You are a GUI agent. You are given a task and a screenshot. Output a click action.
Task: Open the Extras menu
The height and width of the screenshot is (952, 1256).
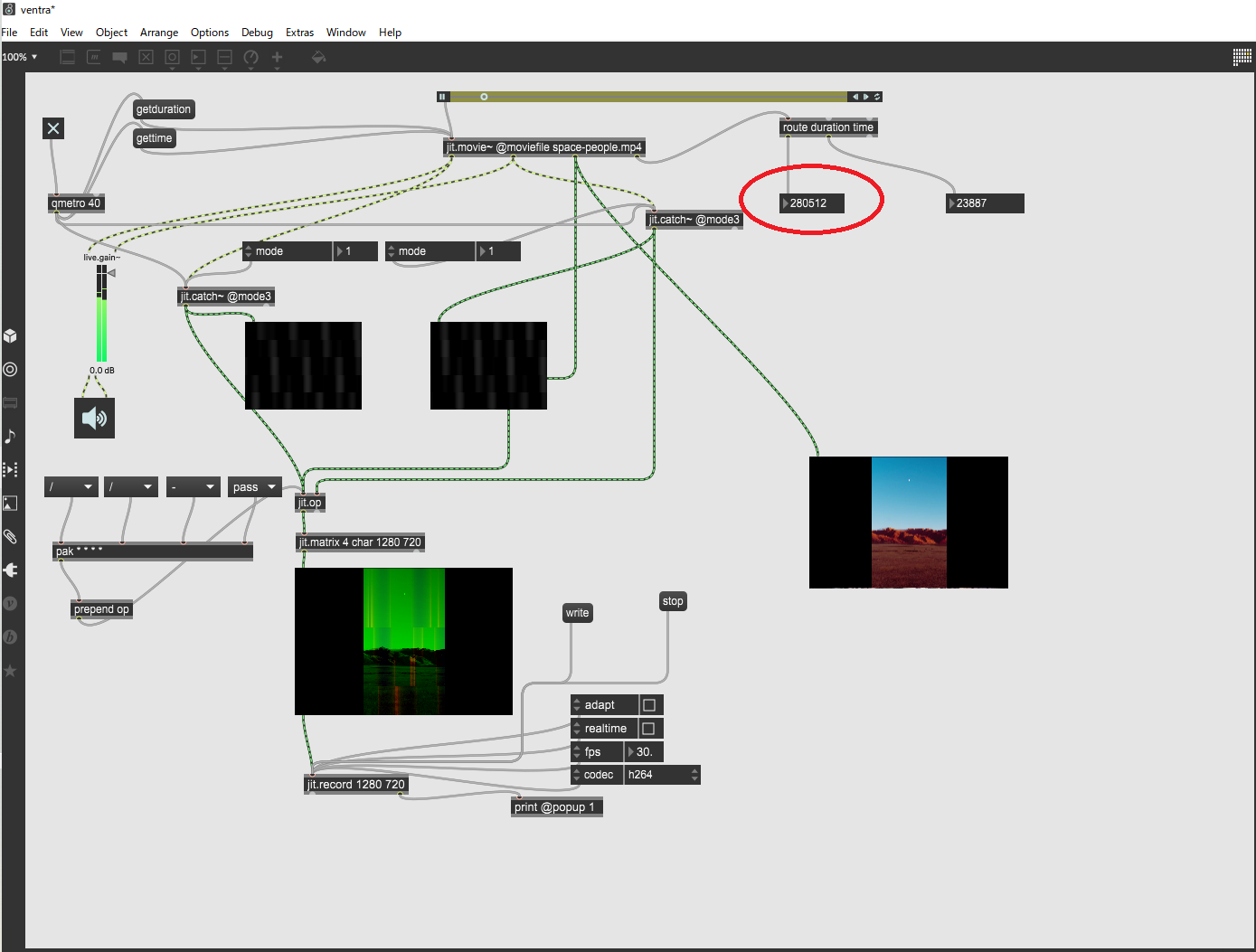[299, 33]
